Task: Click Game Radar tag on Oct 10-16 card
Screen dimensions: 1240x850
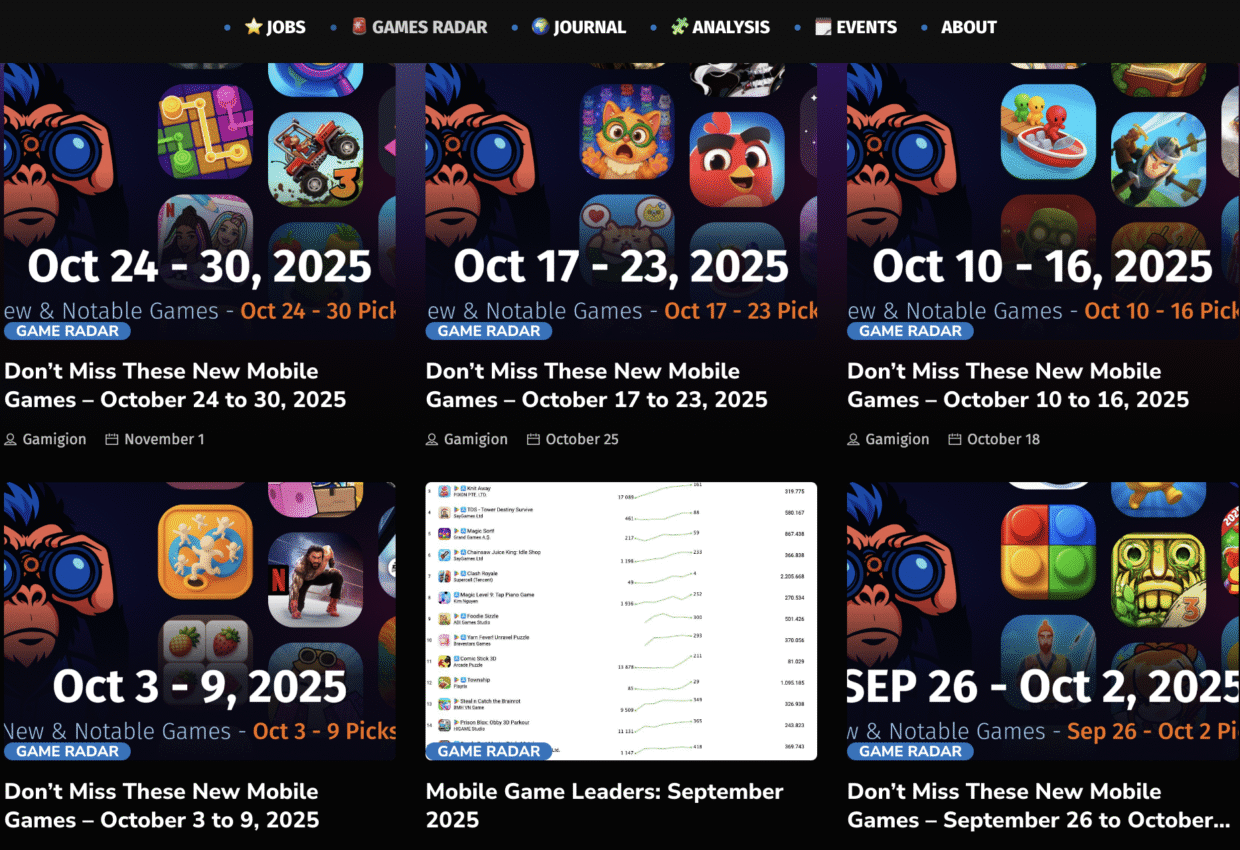Action: [x=910, y=331]
